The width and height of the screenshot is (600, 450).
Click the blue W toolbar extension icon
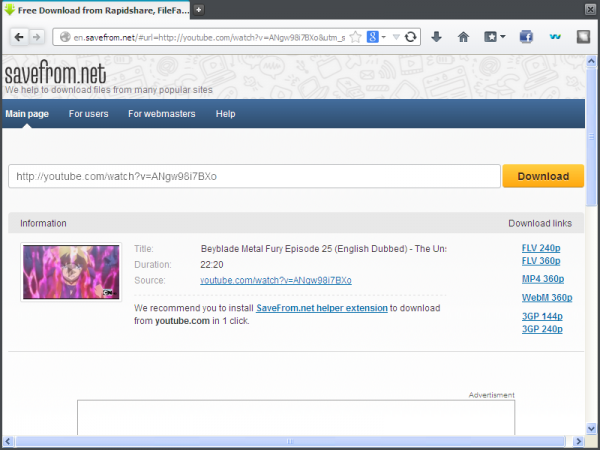coord(555,37)
